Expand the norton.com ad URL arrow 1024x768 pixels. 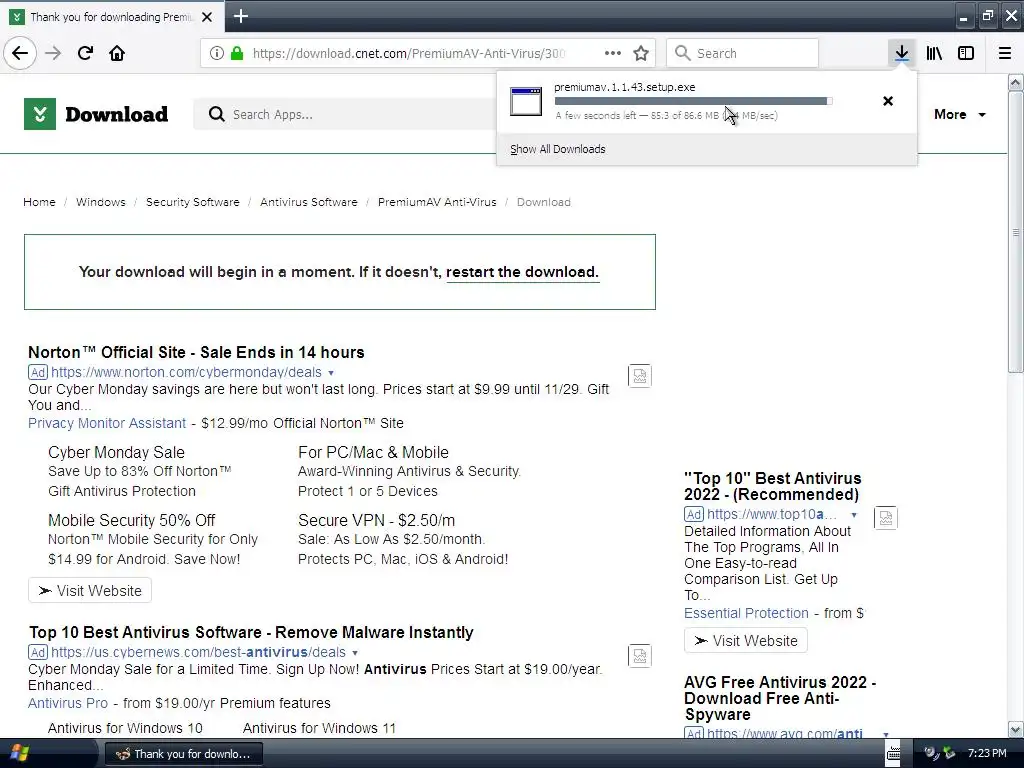[x=331, y=373]
